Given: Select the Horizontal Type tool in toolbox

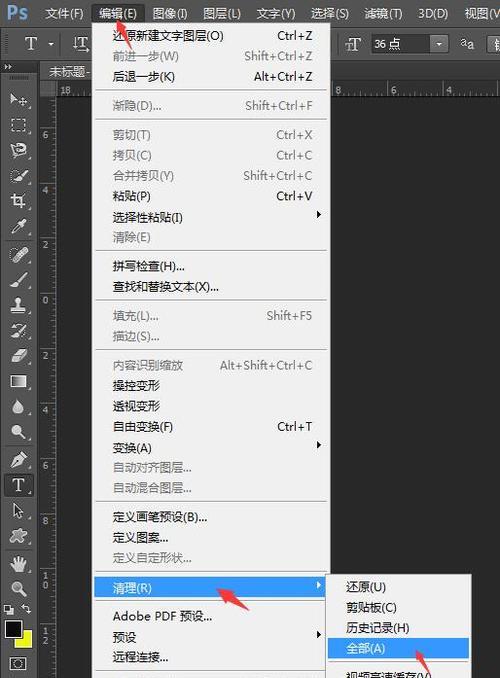Looking at the screenshot, I should pos(18,485).
